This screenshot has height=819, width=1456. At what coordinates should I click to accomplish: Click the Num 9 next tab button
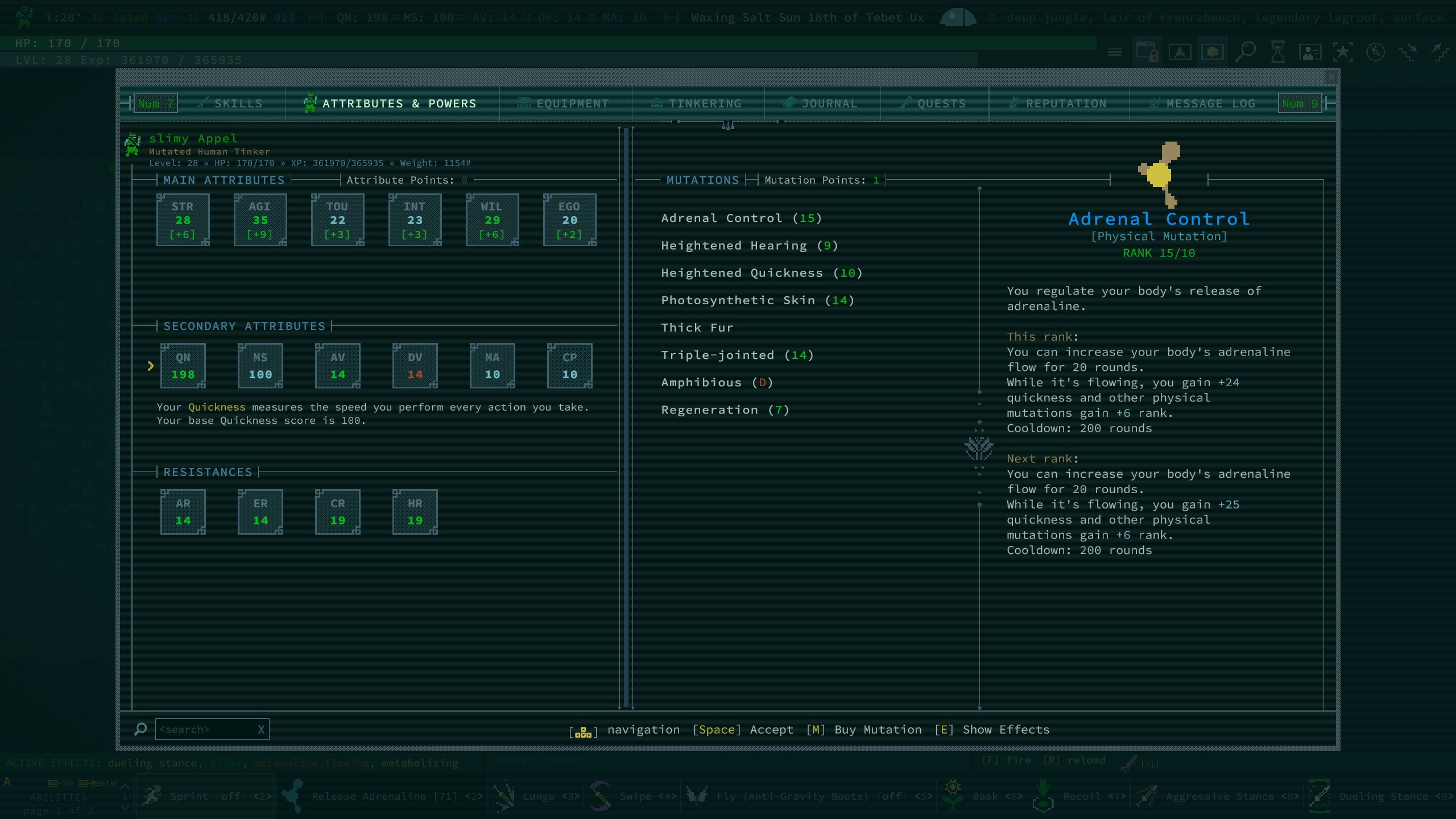pos(1300,104)
